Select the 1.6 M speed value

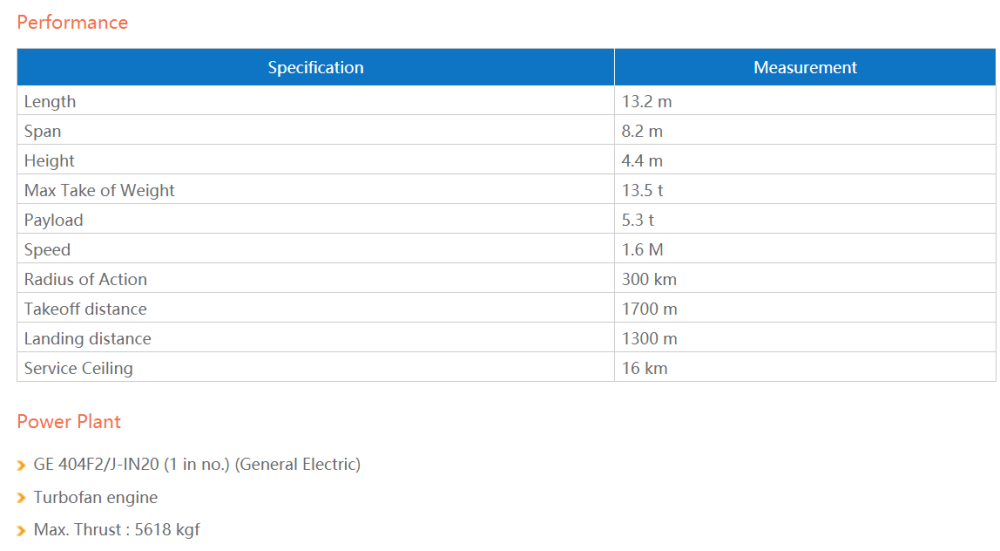click(x=642, y=250)
